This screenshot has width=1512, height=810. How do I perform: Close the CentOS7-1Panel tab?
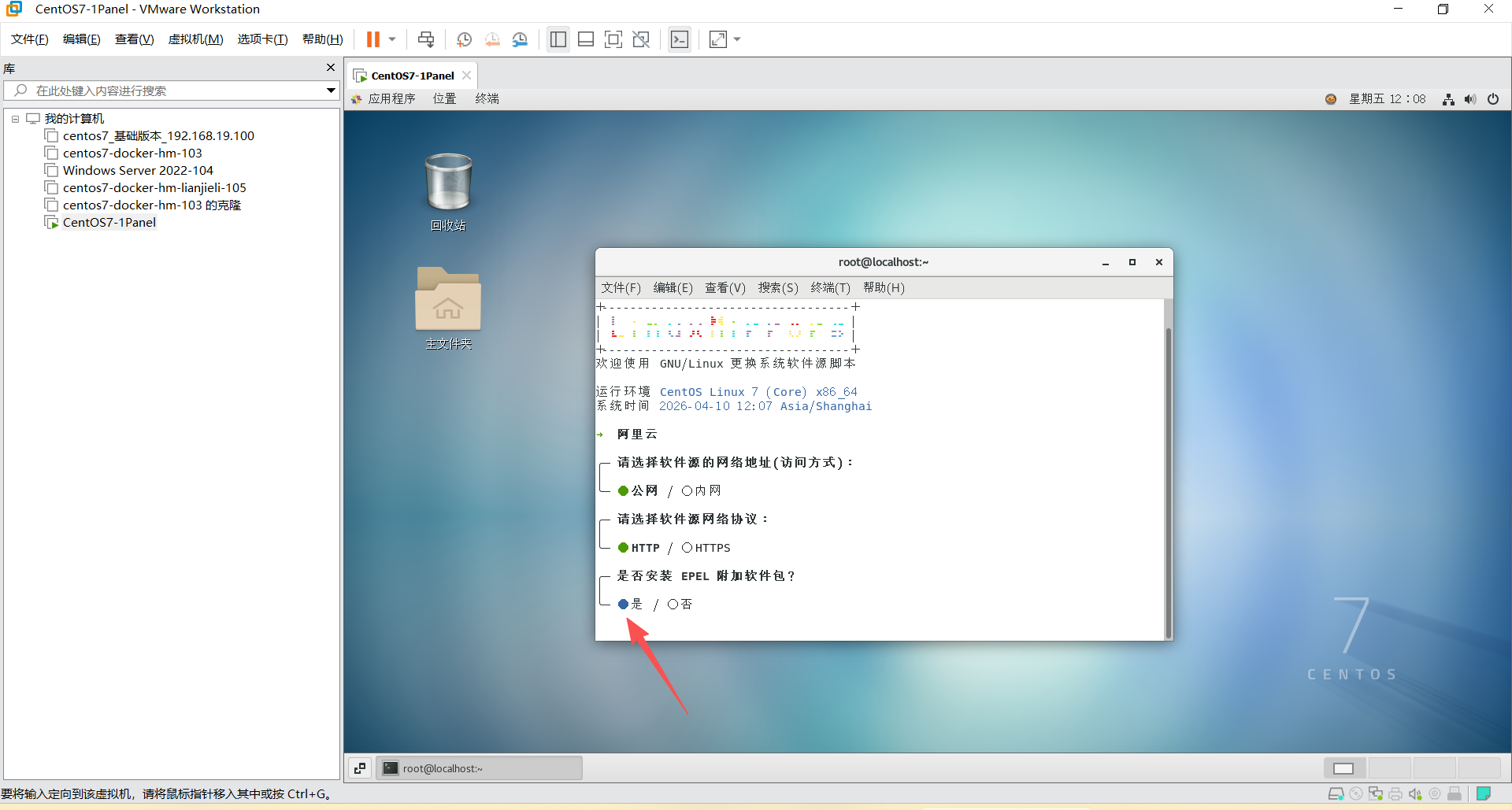467,76
